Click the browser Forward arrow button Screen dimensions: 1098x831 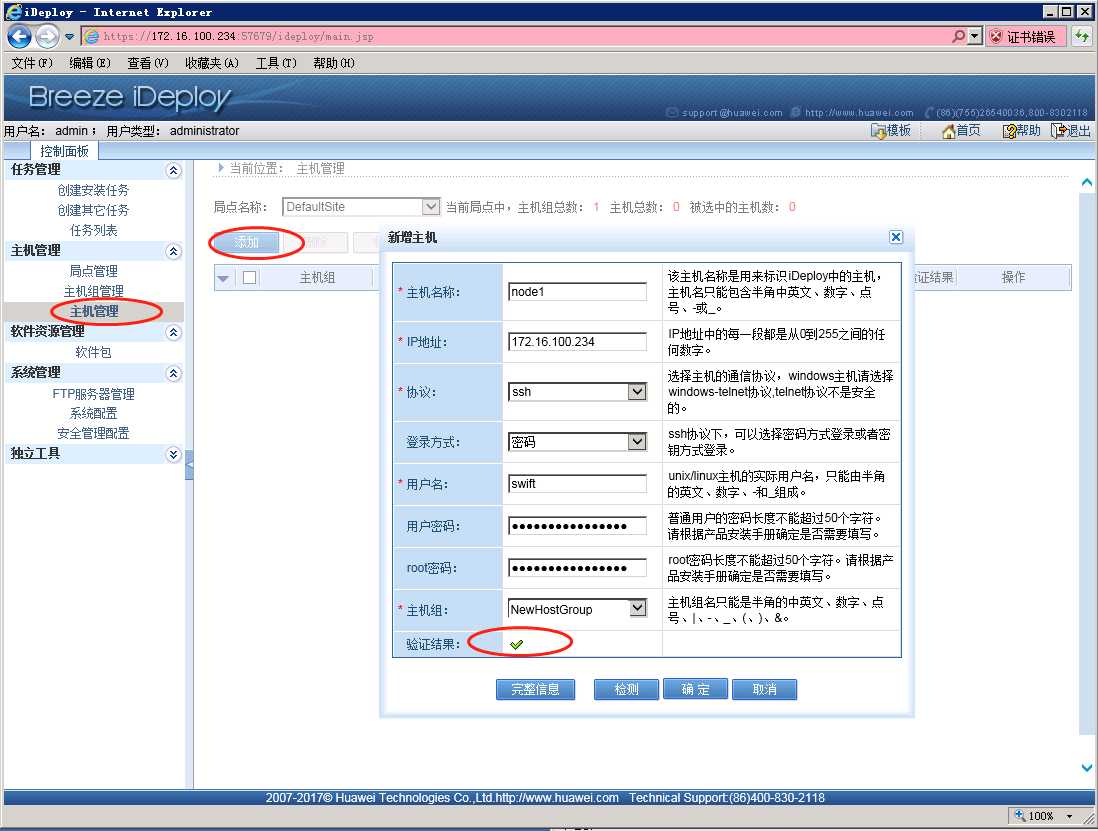click(48, 36)
